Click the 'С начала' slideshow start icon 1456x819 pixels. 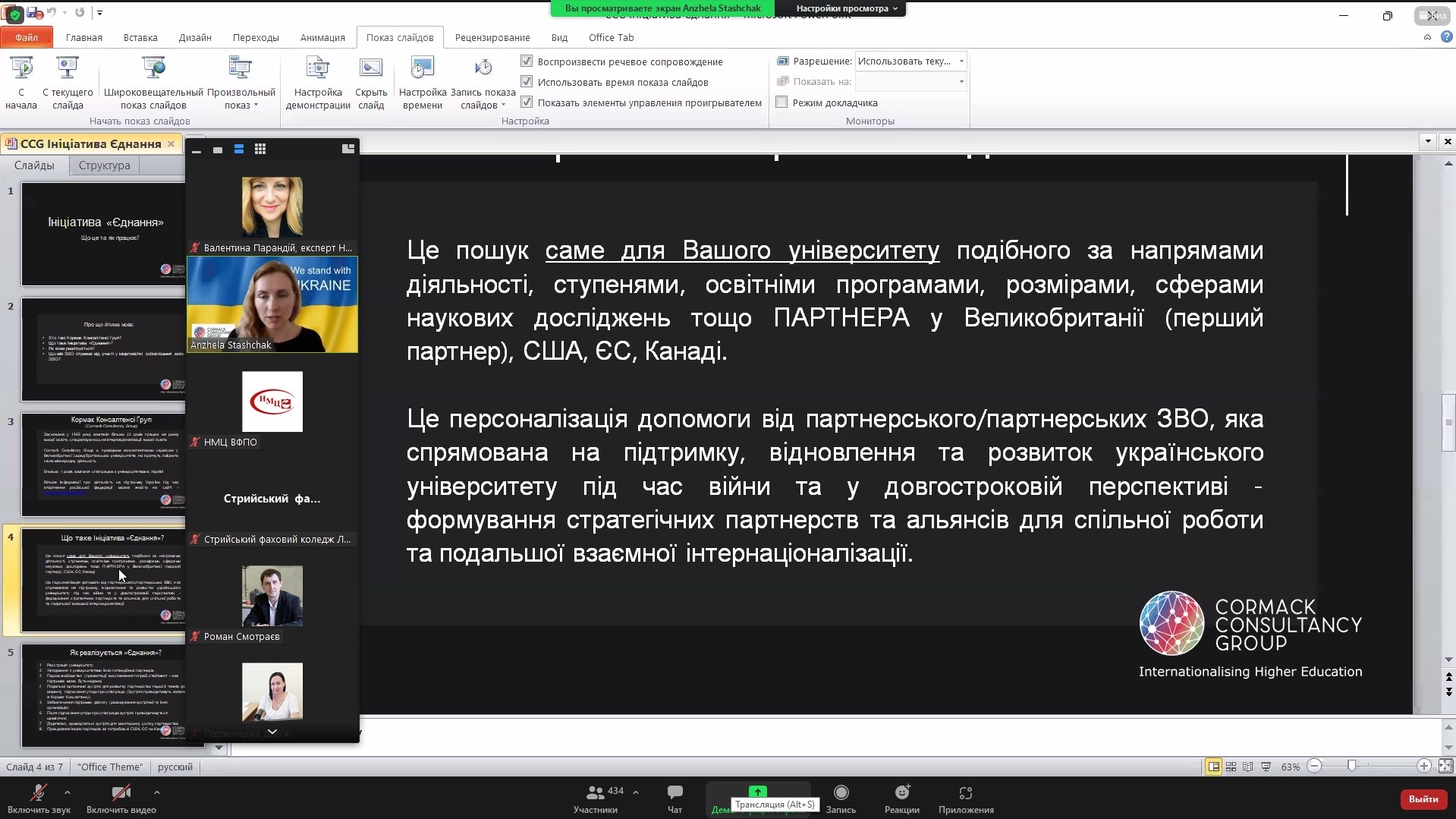coord(21,71)
